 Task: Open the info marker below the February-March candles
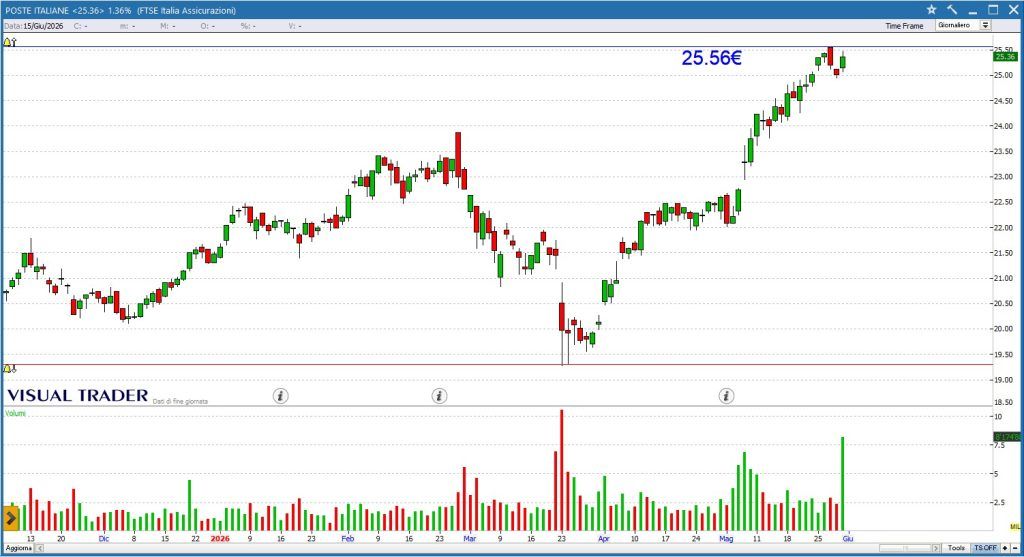tap(440, 396)
